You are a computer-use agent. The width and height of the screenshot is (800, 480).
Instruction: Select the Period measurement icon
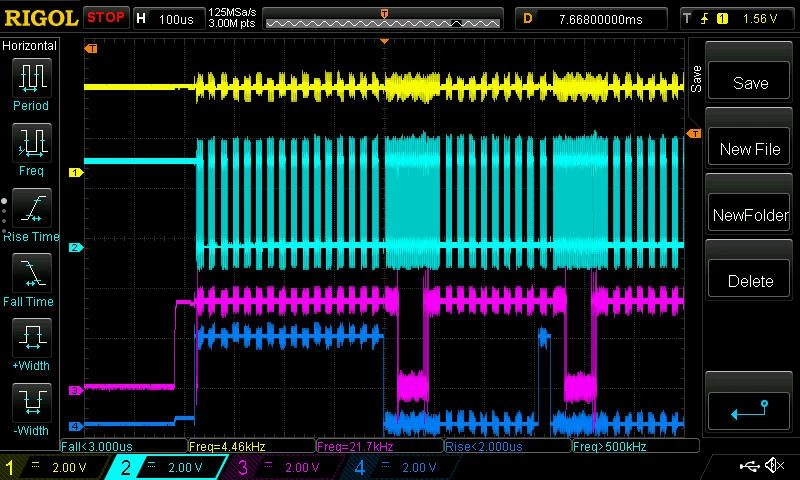coord(32,78)
